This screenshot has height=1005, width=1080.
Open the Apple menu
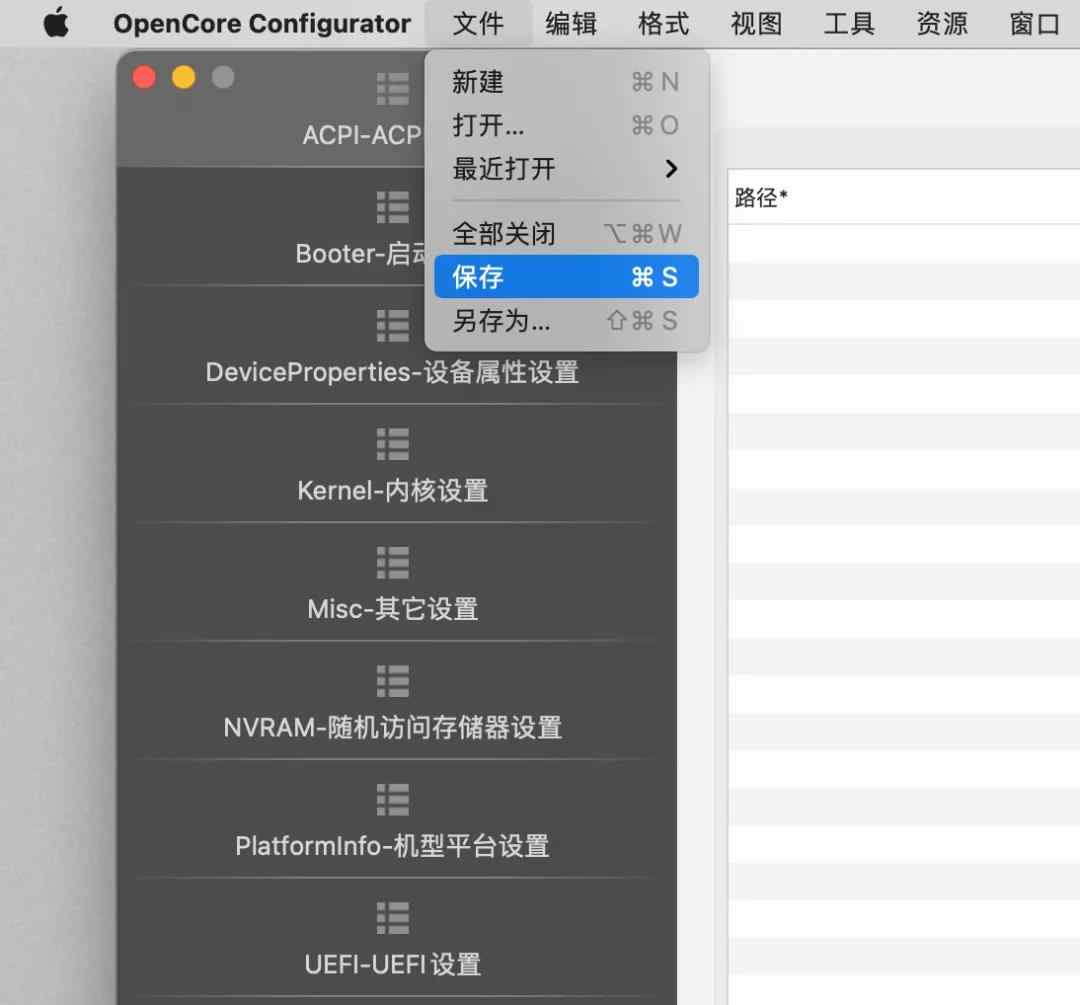[x=56, y=23]
